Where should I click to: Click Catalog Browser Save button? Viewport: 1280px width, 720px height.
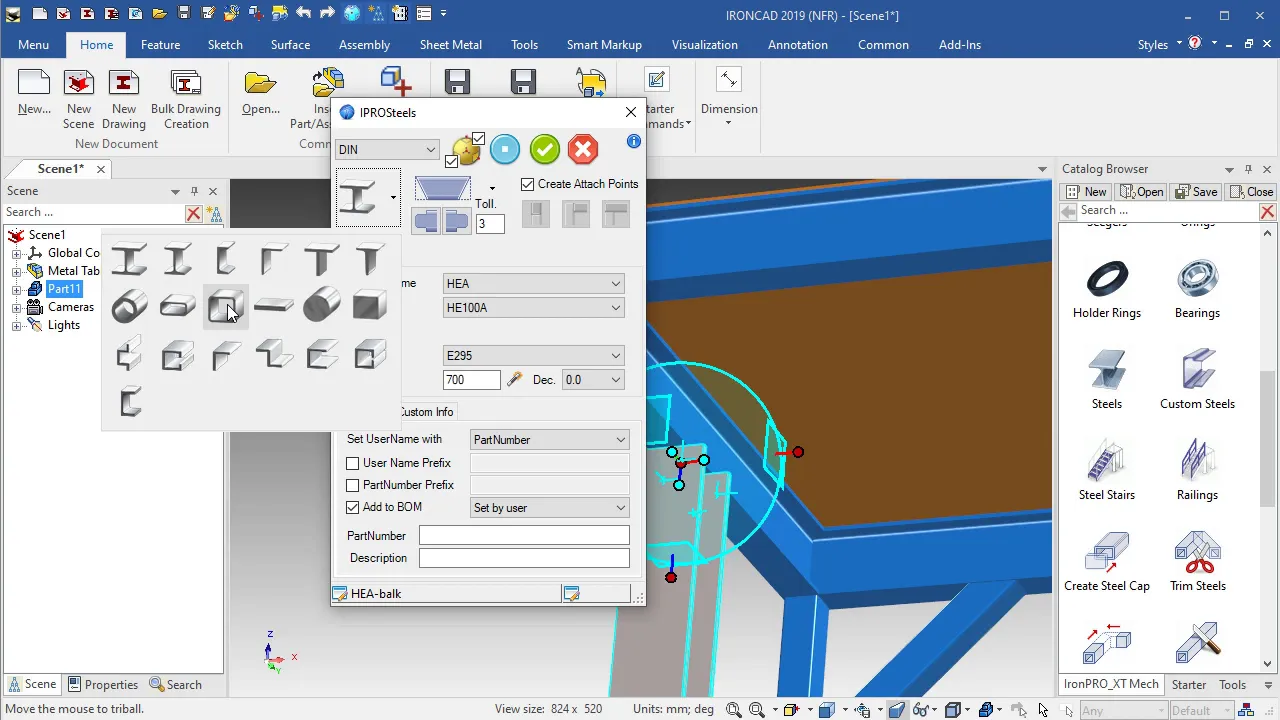(x=1196, y=192)
